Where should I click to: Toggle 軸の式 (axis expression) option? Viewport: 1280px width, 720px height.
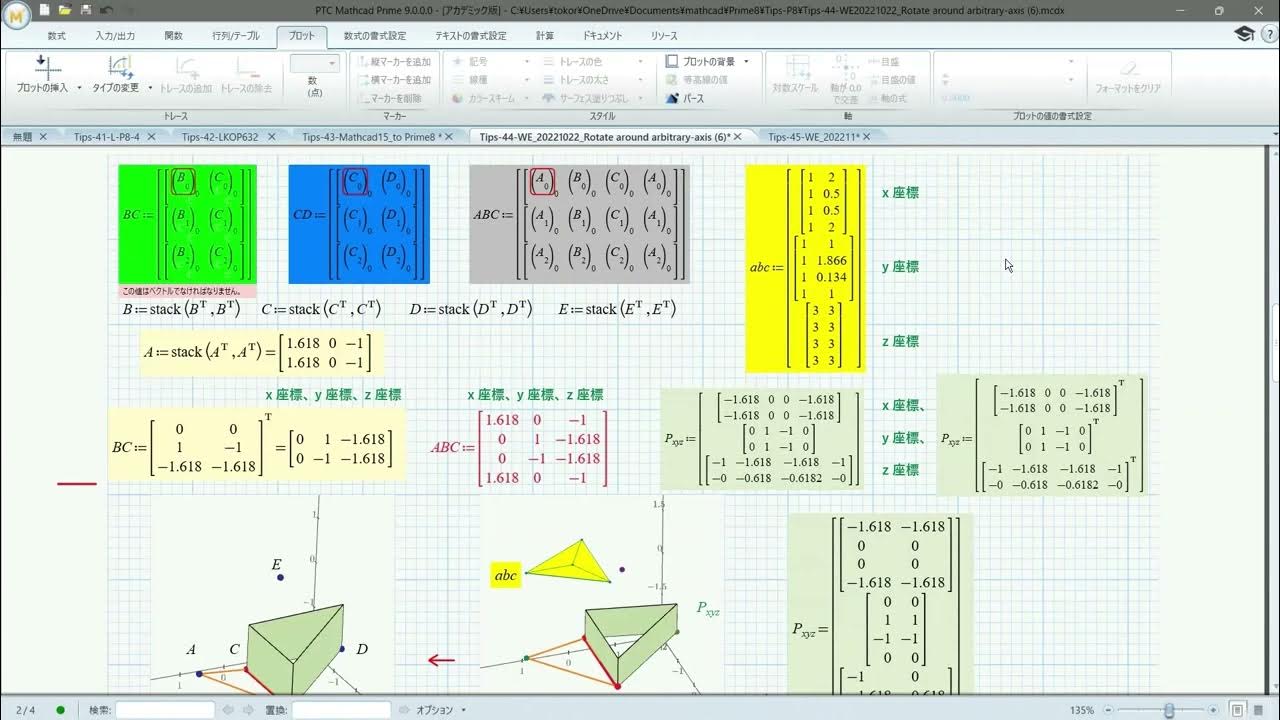[887, 98]
